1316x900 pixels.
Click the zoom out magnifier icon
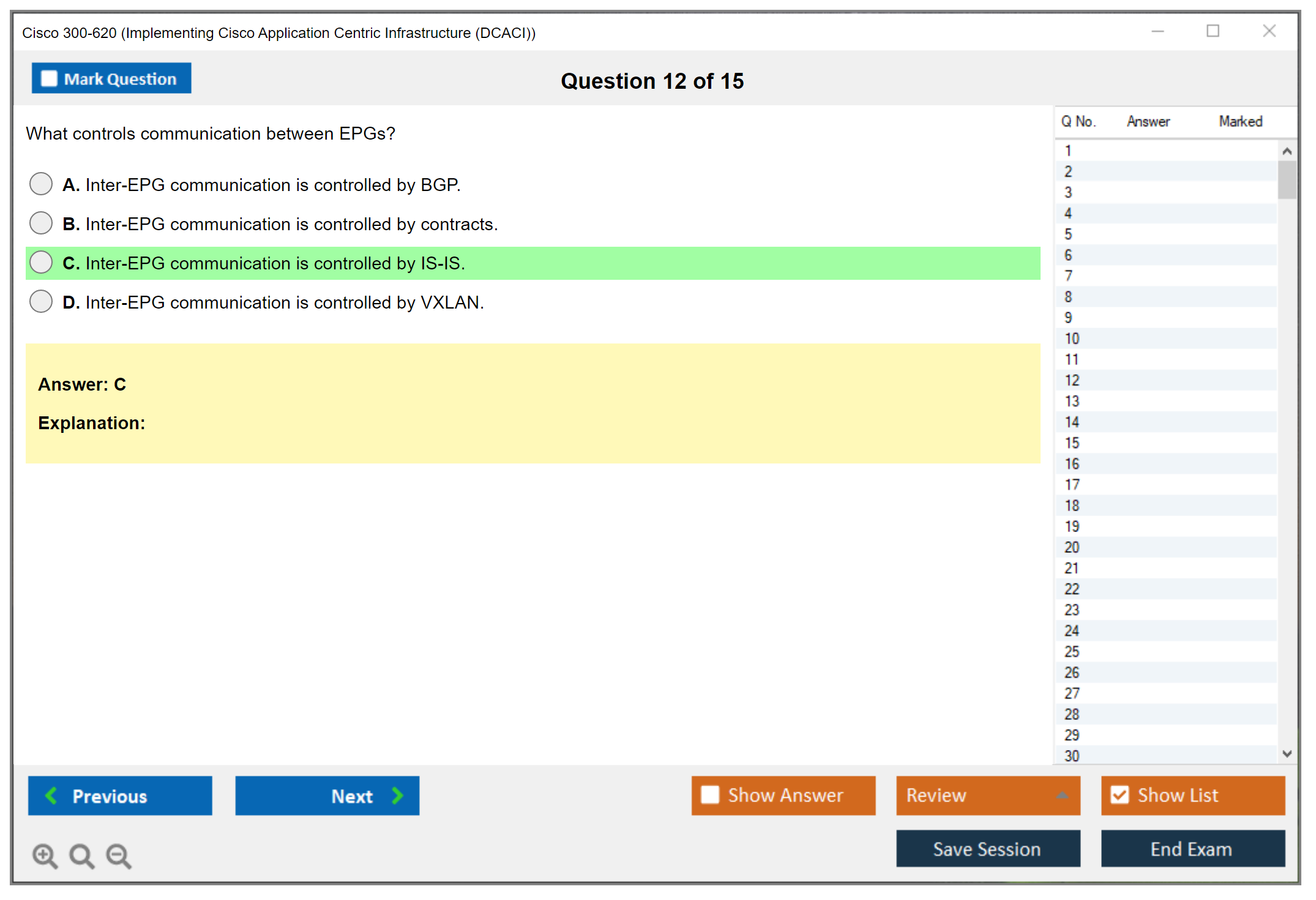point(119,855)
